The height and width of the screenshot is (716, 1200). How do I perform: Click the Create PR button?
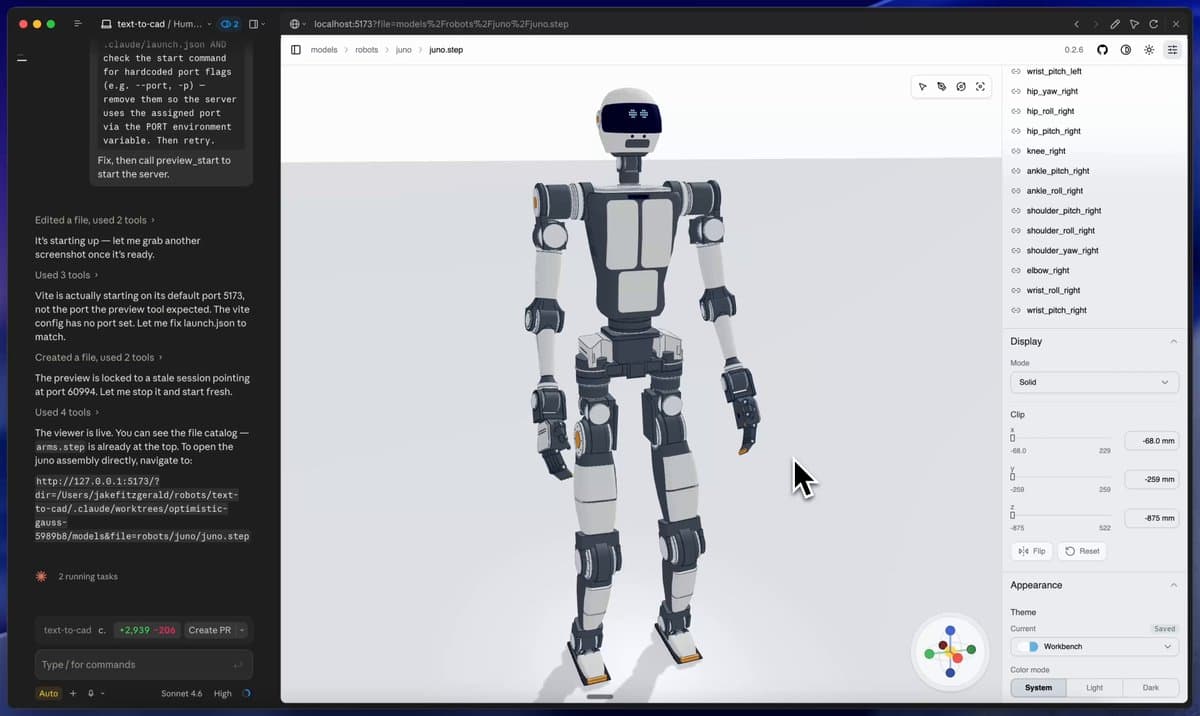point(210,630)
